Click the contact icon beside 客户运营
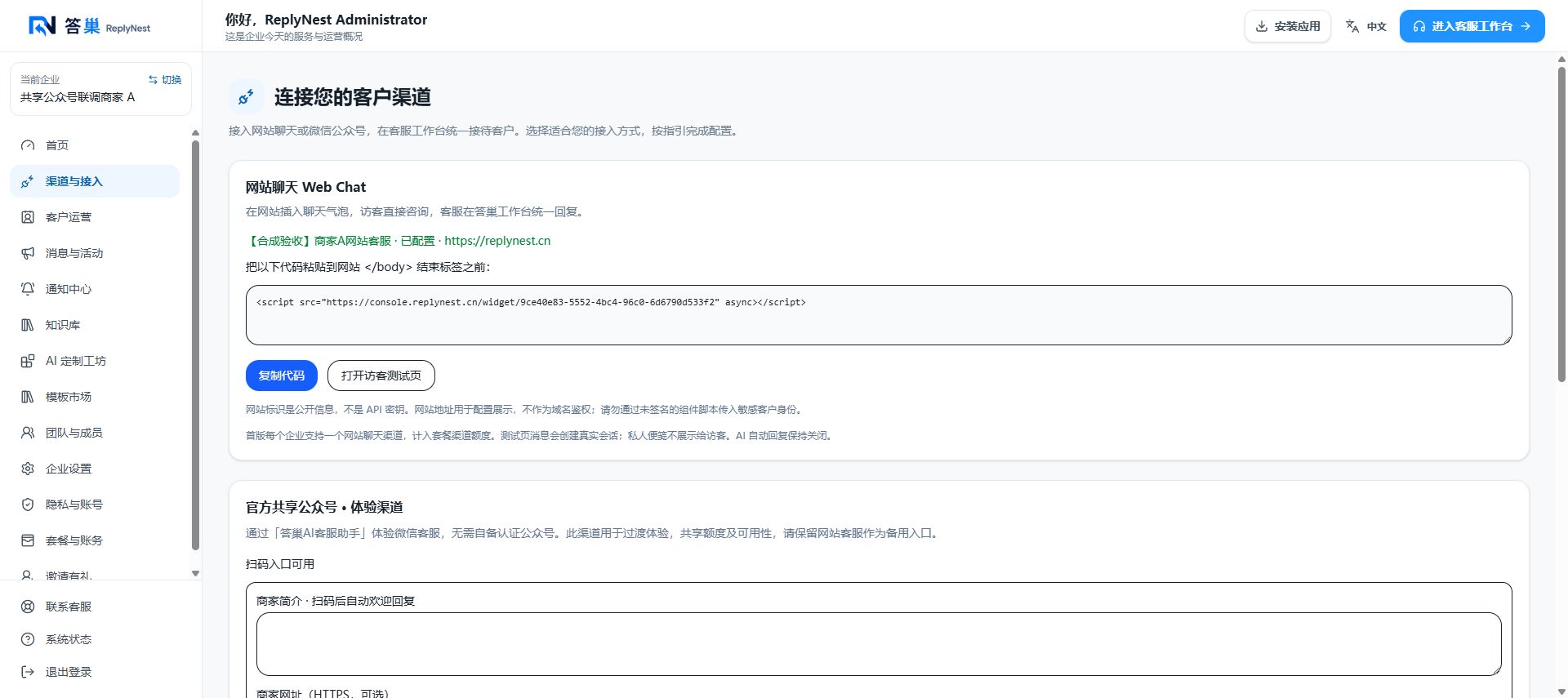This screenshot has height=698, width=1568. (x=28, y=217)
